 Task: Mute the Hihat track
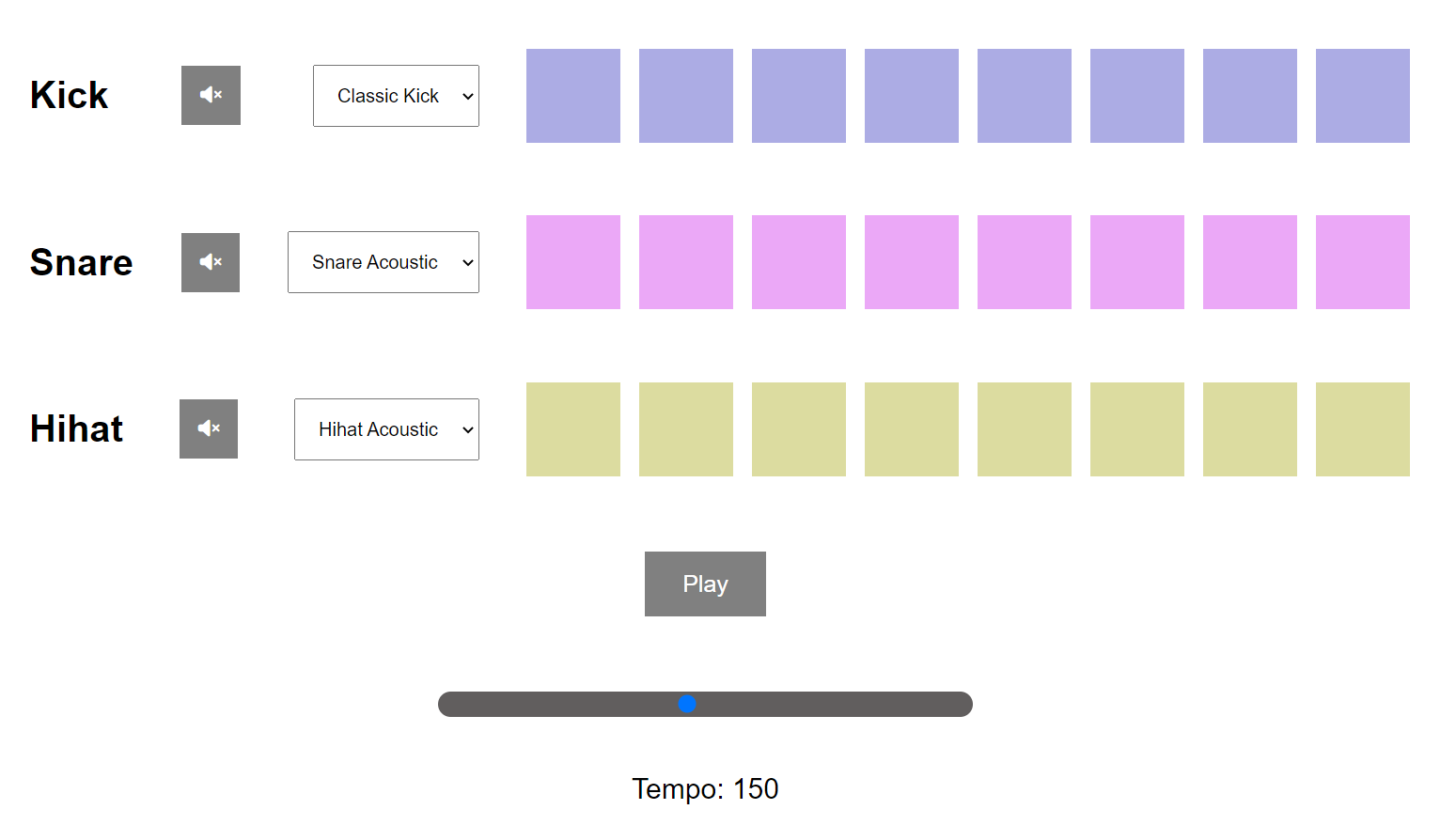[208, 428]
